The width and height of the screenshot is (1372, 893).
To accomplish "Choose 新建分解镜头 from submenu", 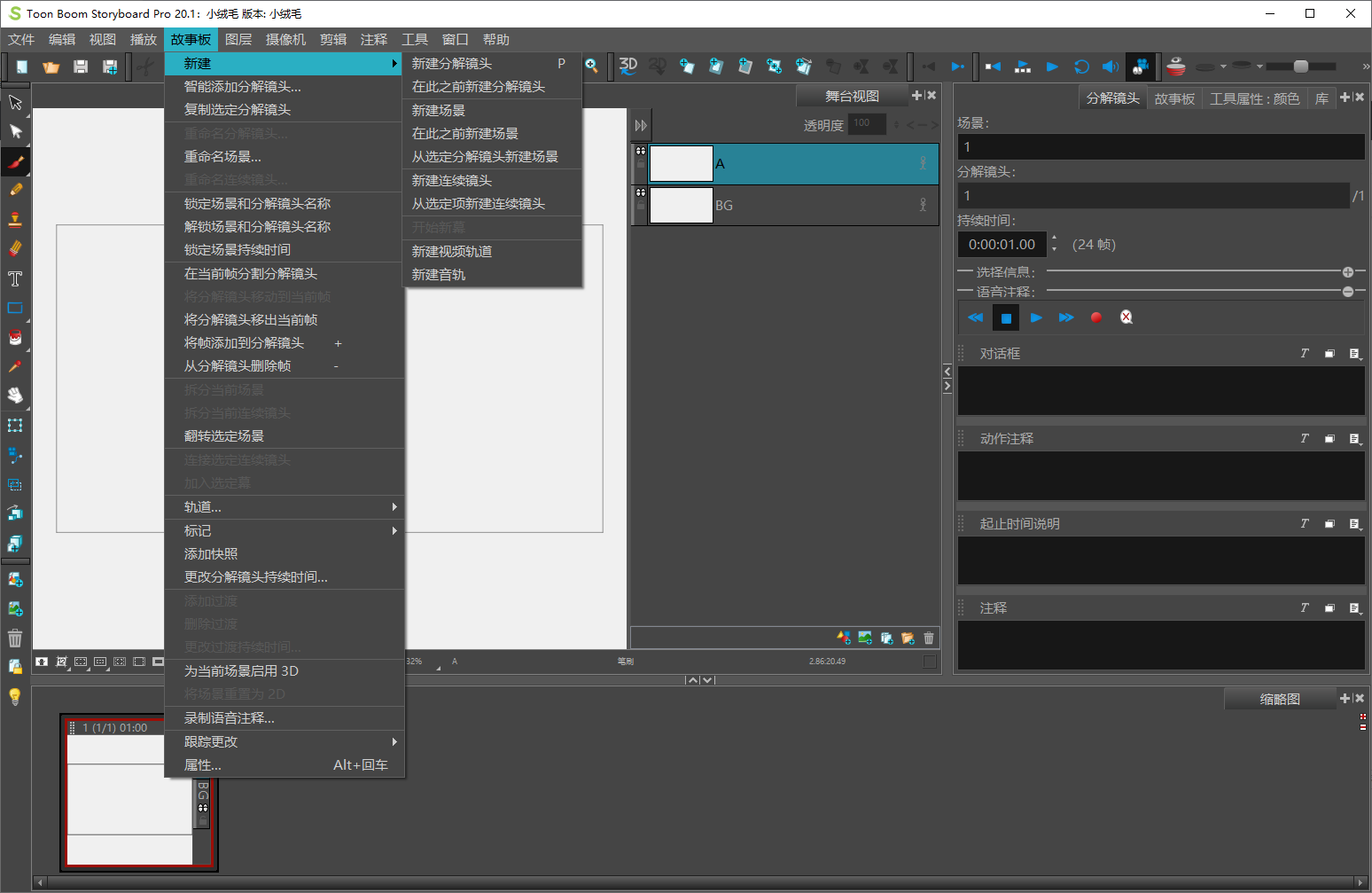I will (x=492, y=64).
